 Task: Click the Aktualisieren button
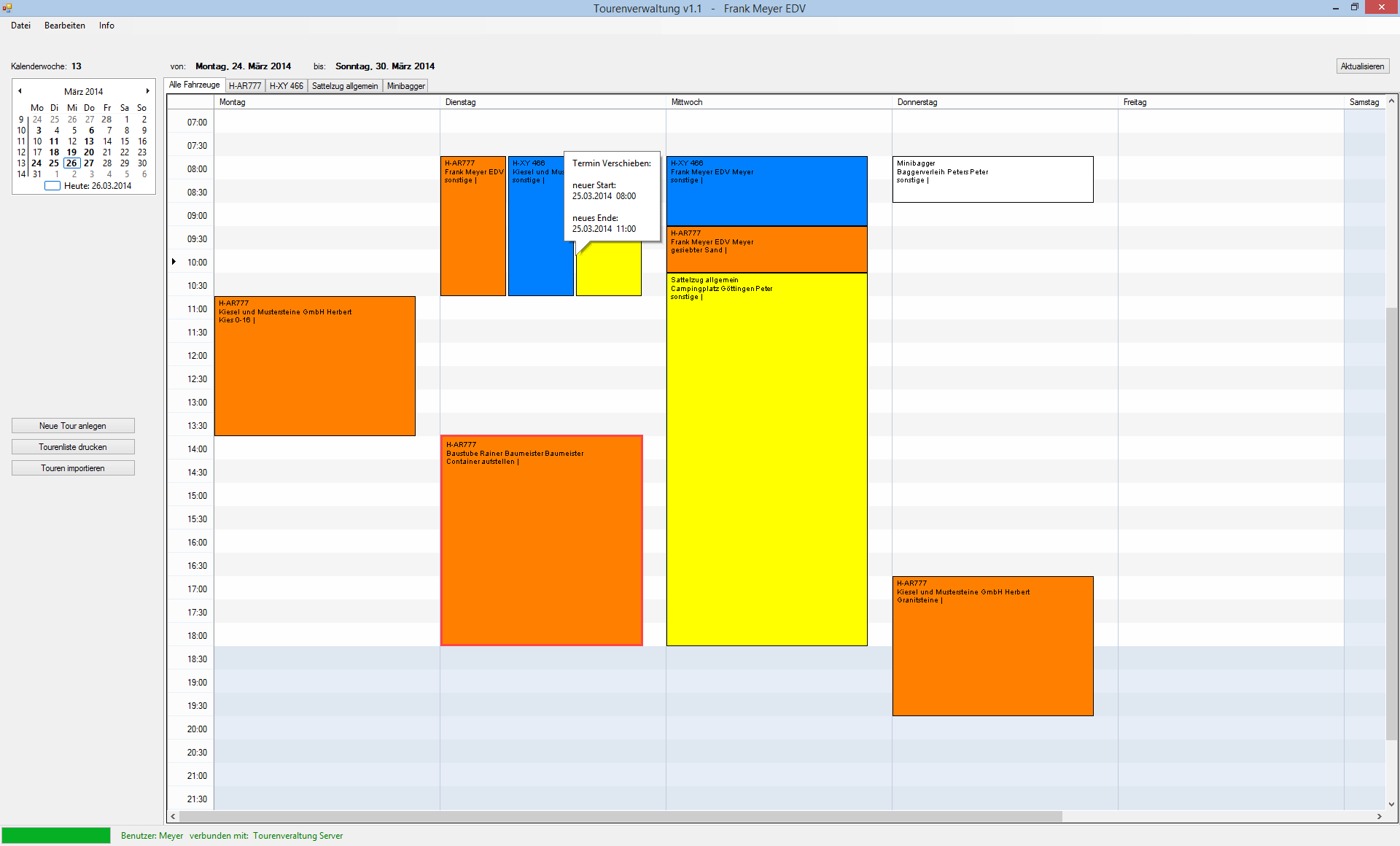tap(1362, 66)
